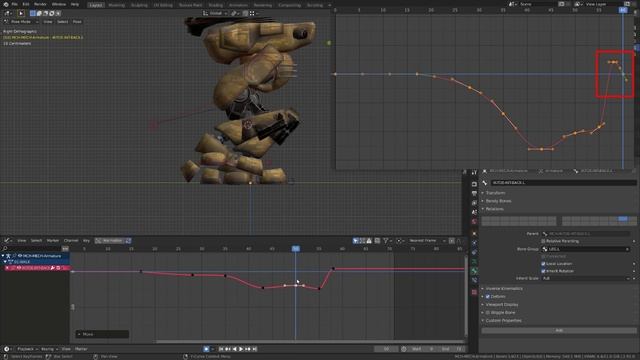640x360 pixels.
Task: Open the filters funnel dropdown icon
Action: [387, 241]
